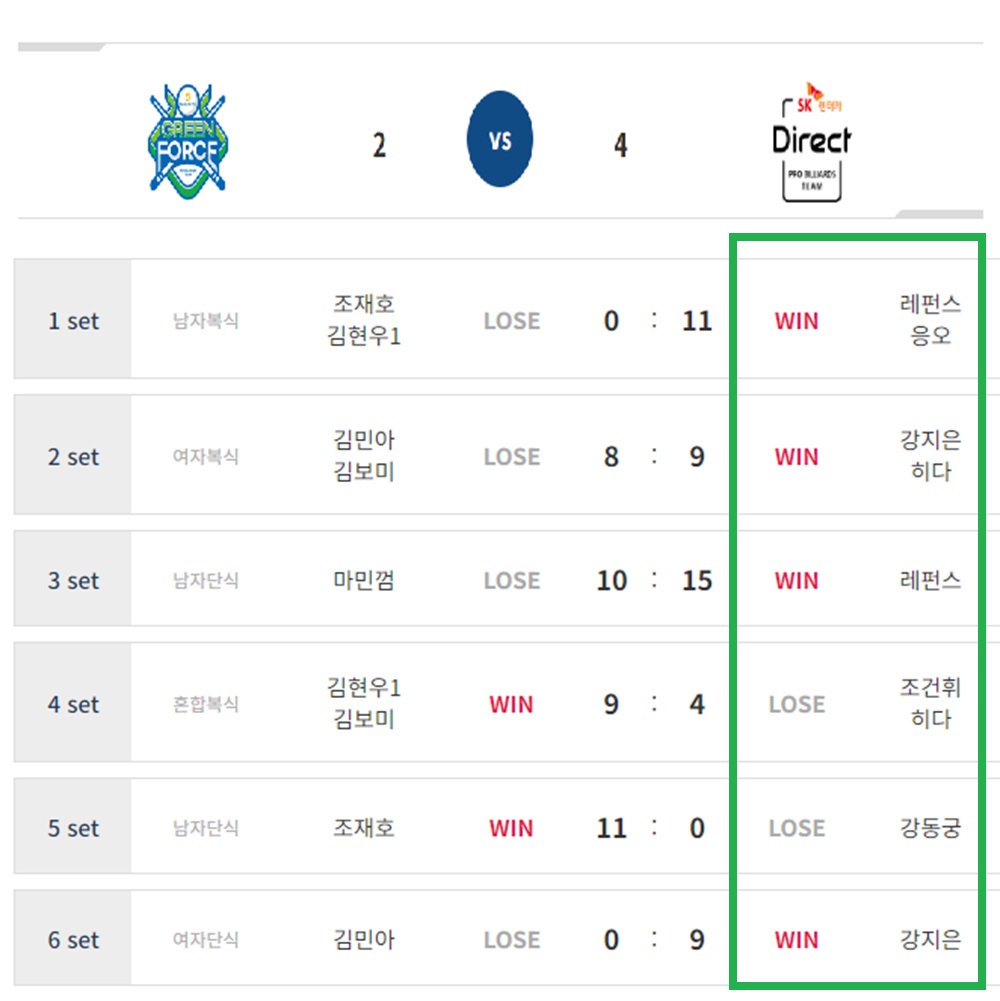
Task: Click the gray LOSE label in set 5
Action: (x=795, y=828)
